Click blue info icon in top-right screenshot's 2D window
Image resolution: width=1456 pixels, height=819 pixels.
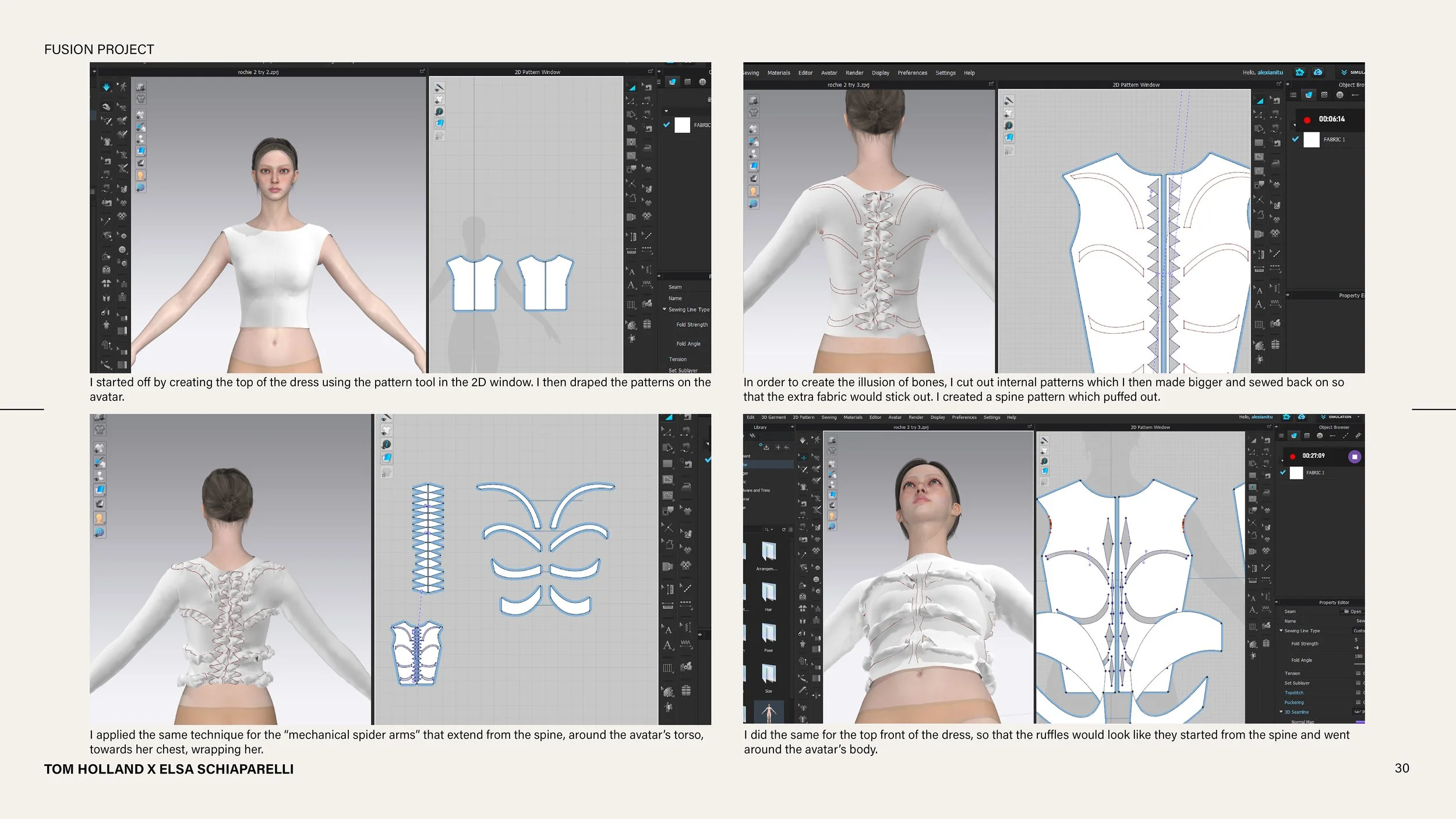(x=1009, y=125)
